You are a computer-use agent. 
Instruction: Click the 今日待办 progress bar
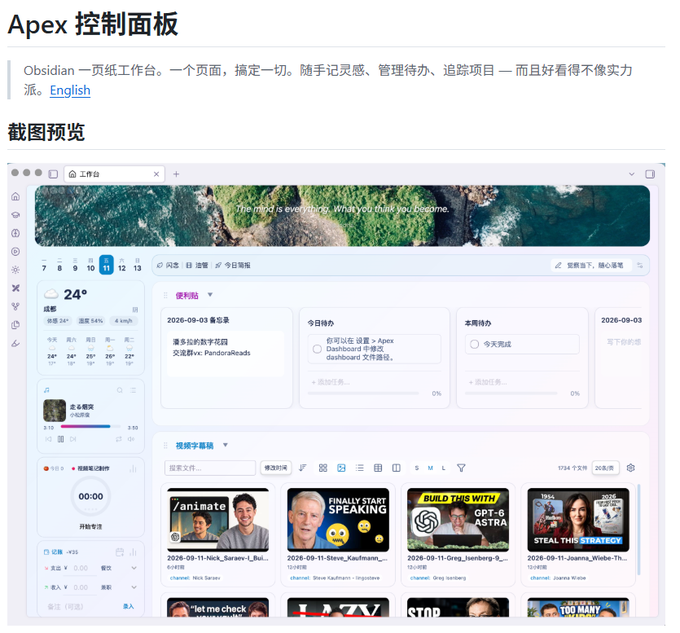click(x=363, y=393)
